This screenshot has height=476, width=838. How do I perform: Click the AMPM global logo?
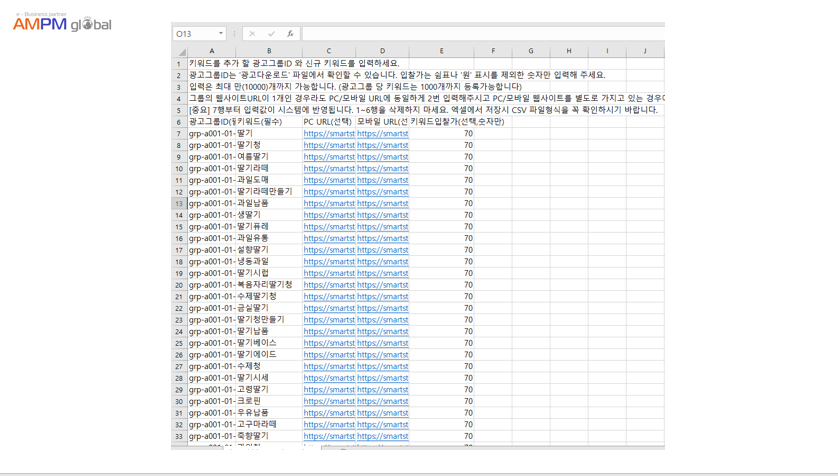tap(62, 22)
